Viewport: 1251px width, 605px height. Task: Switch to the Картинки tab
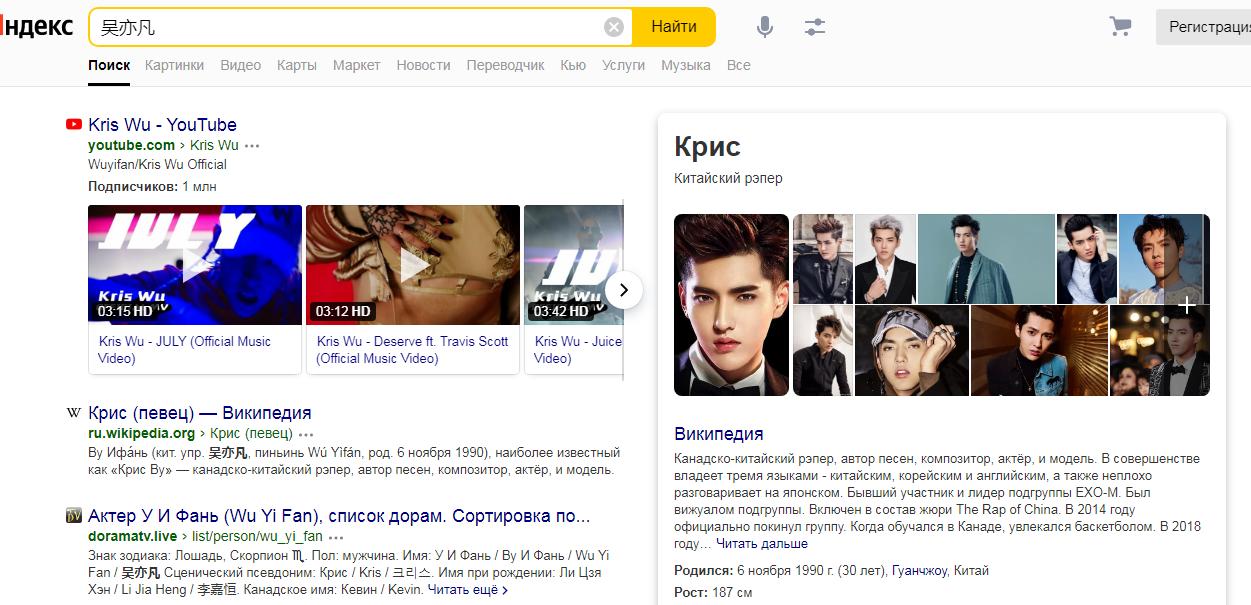[x=174, y=65]
